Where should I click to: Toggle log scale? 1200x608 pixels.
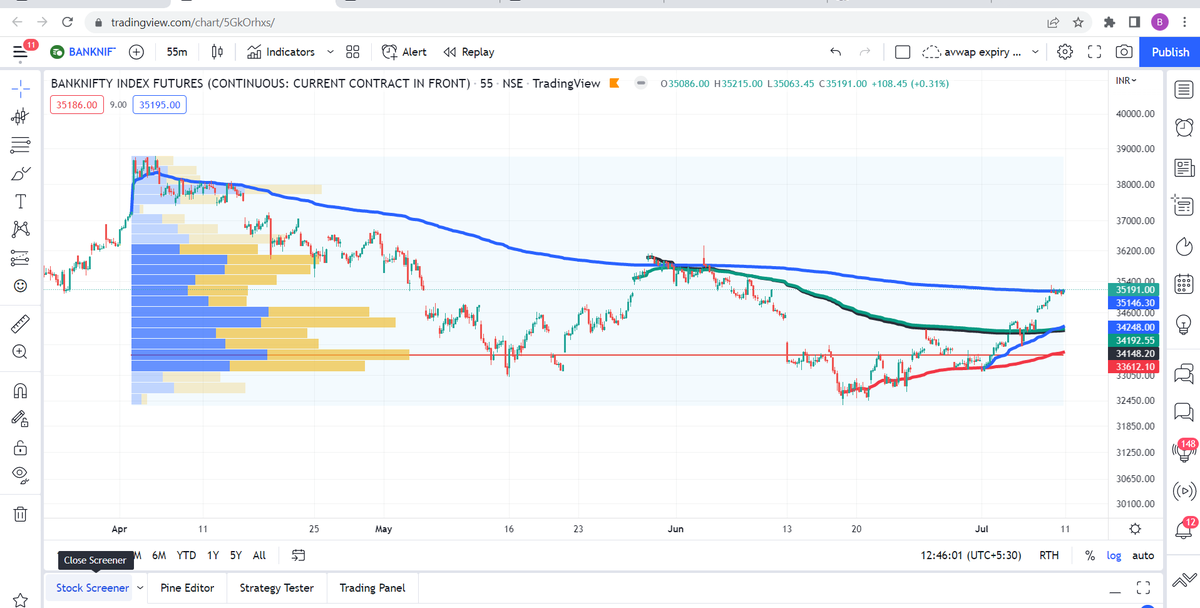point(1114,555)
